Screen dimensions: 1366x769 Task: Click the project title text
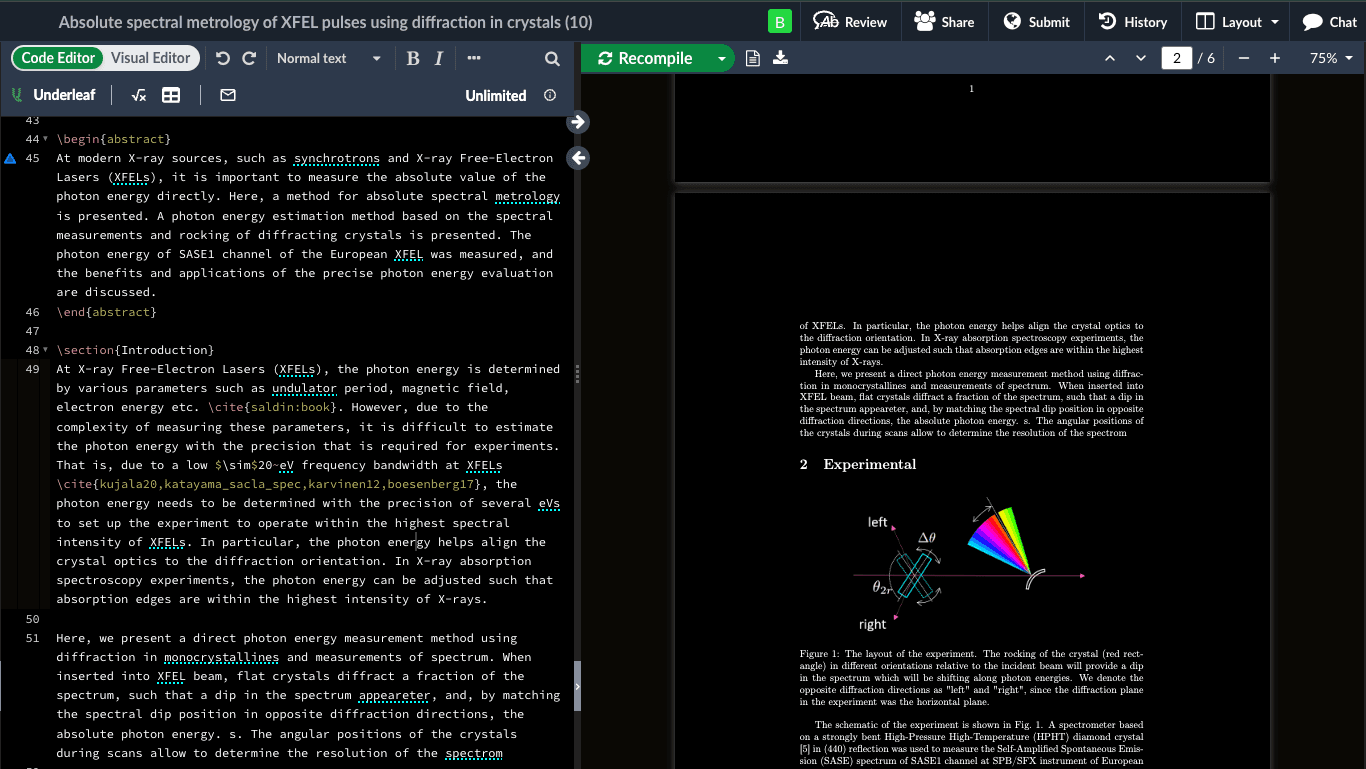(325, 22)
